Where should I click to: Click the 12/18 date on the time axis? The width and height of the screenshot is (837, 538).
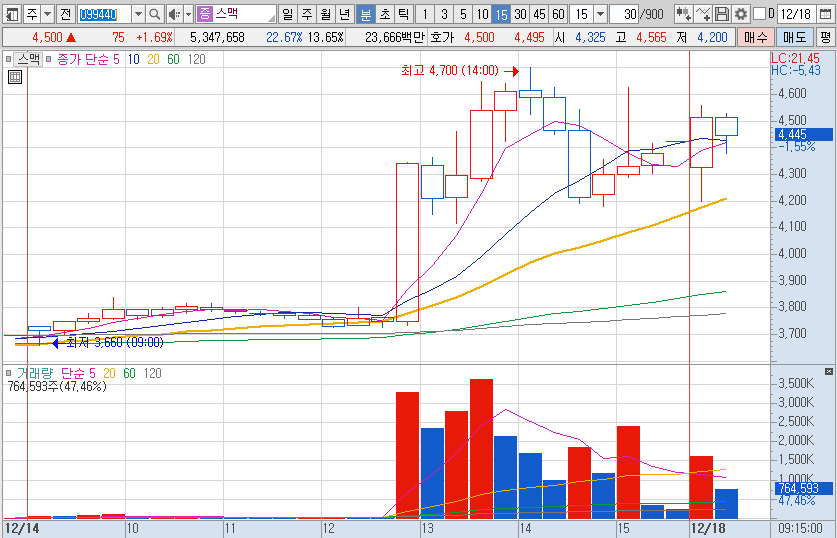point(708,529)
